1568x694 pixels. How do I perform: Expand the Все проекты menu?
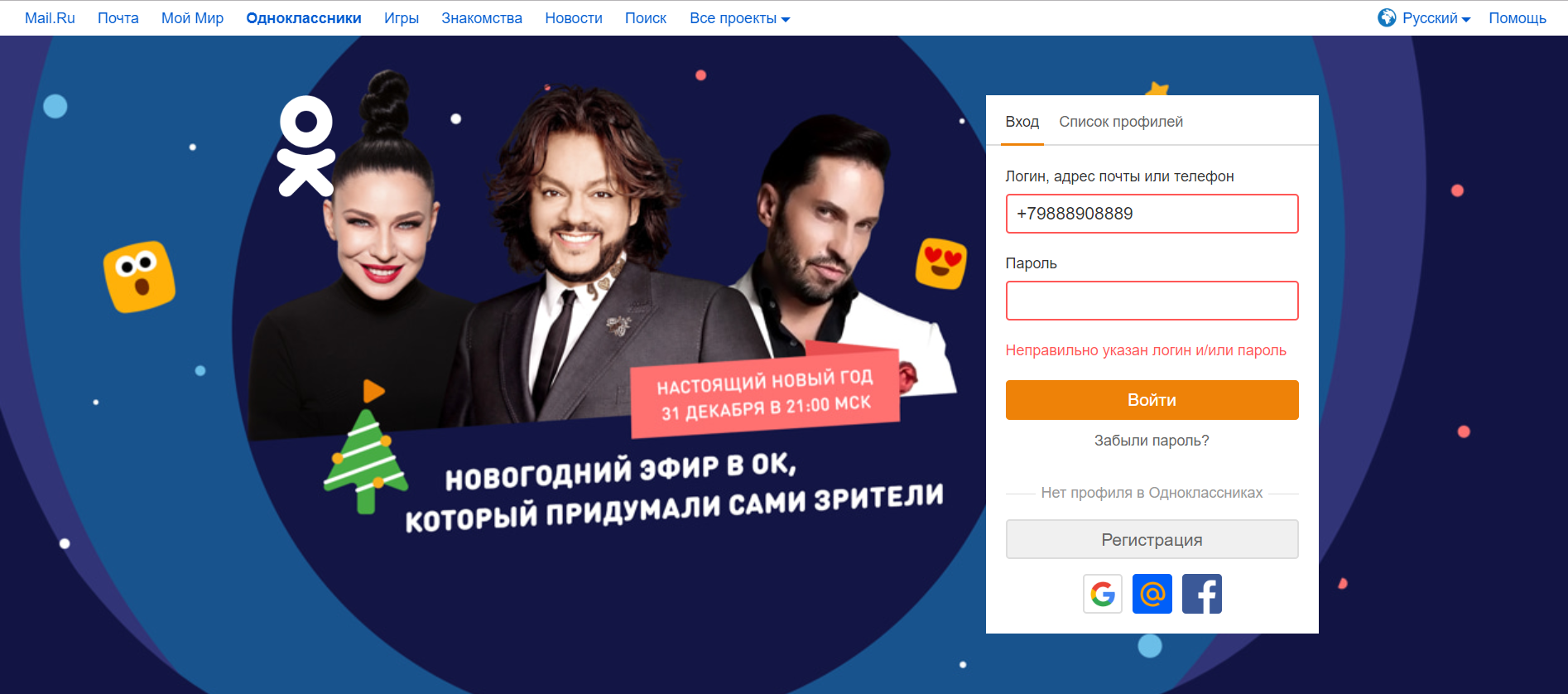tap(739, 18)
